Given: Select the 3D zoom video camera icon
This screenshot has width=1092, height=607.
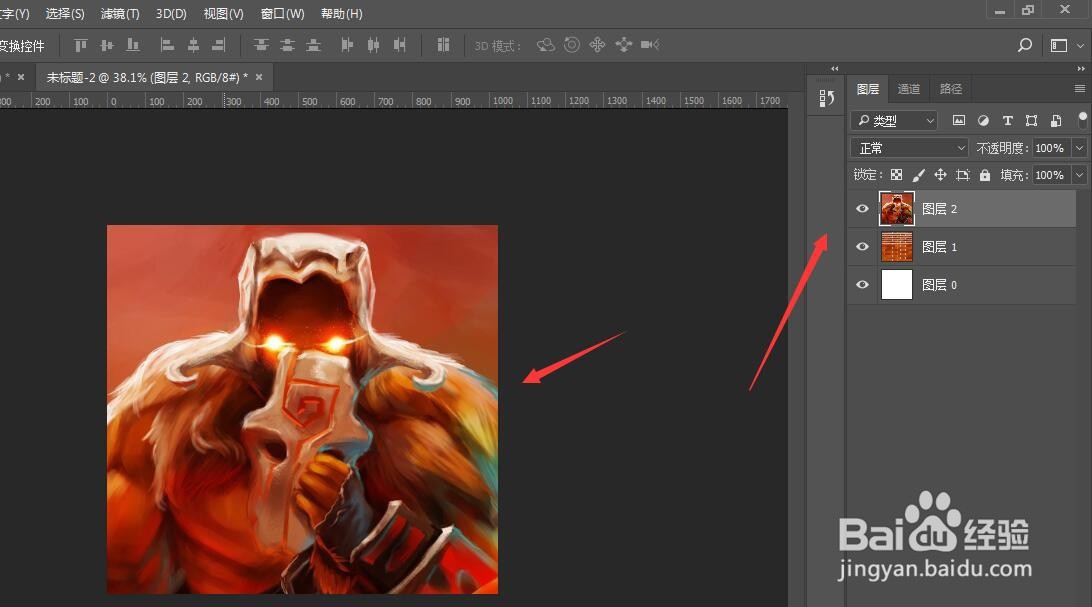Looking at the screenshot, I should pos(650,45).
